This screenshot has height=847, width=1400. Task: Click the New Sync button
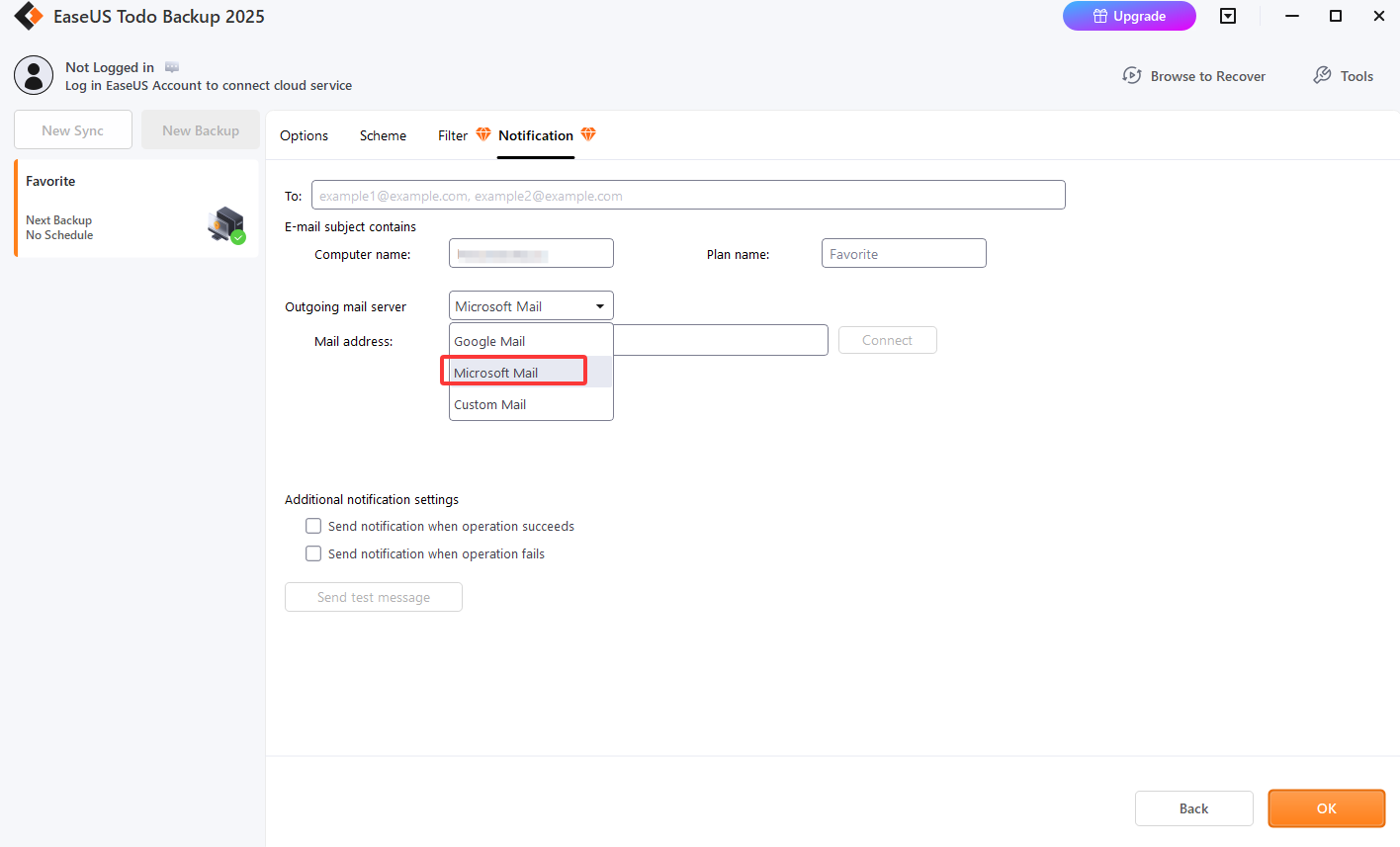pos(73,129)
